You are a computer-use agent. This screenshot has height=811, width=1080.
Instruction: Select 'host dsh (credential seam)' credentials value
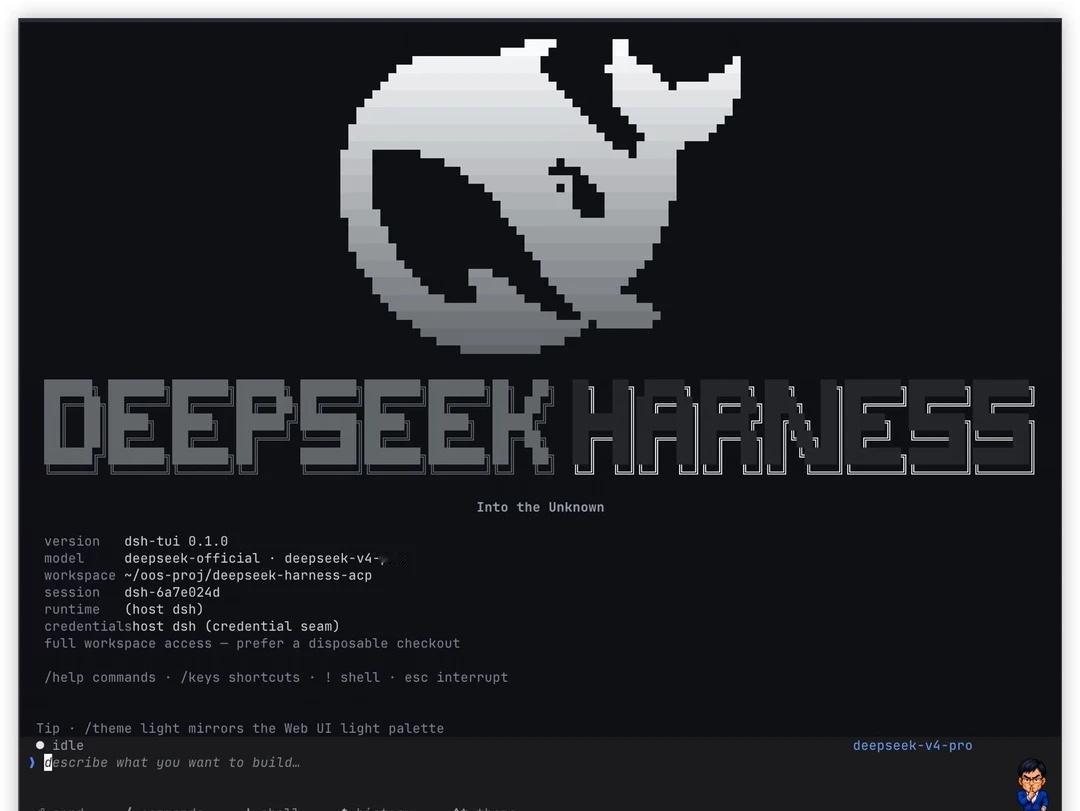point(236,626)
